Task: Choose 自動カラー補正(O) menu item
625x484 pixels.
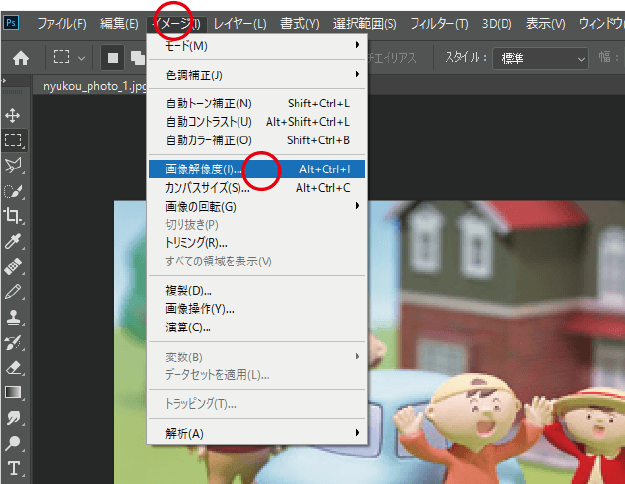Action: click(x=257, y=140)
